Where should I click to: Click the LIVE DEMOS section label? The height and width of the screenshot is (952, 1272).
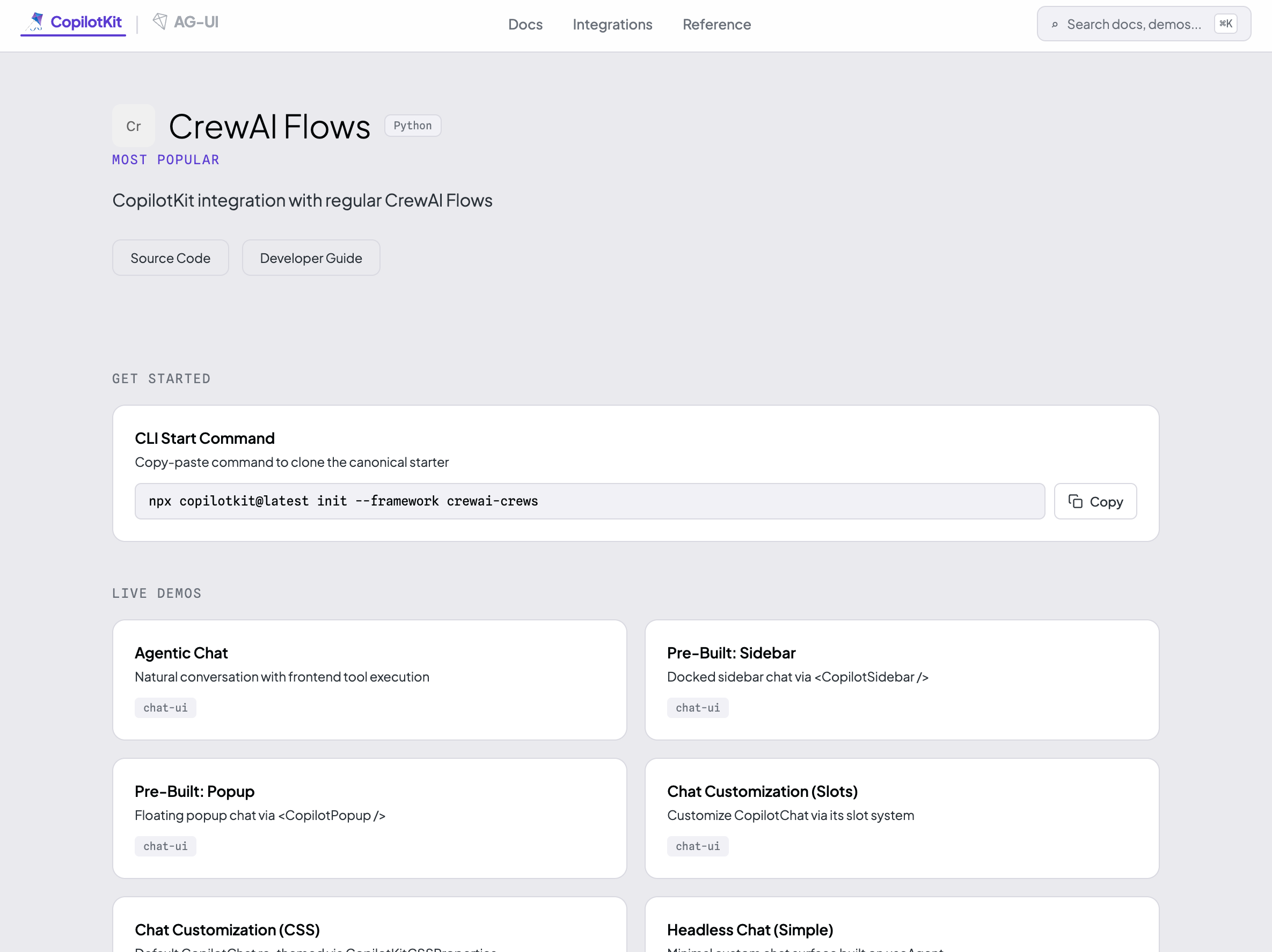(x=156, y=594)
